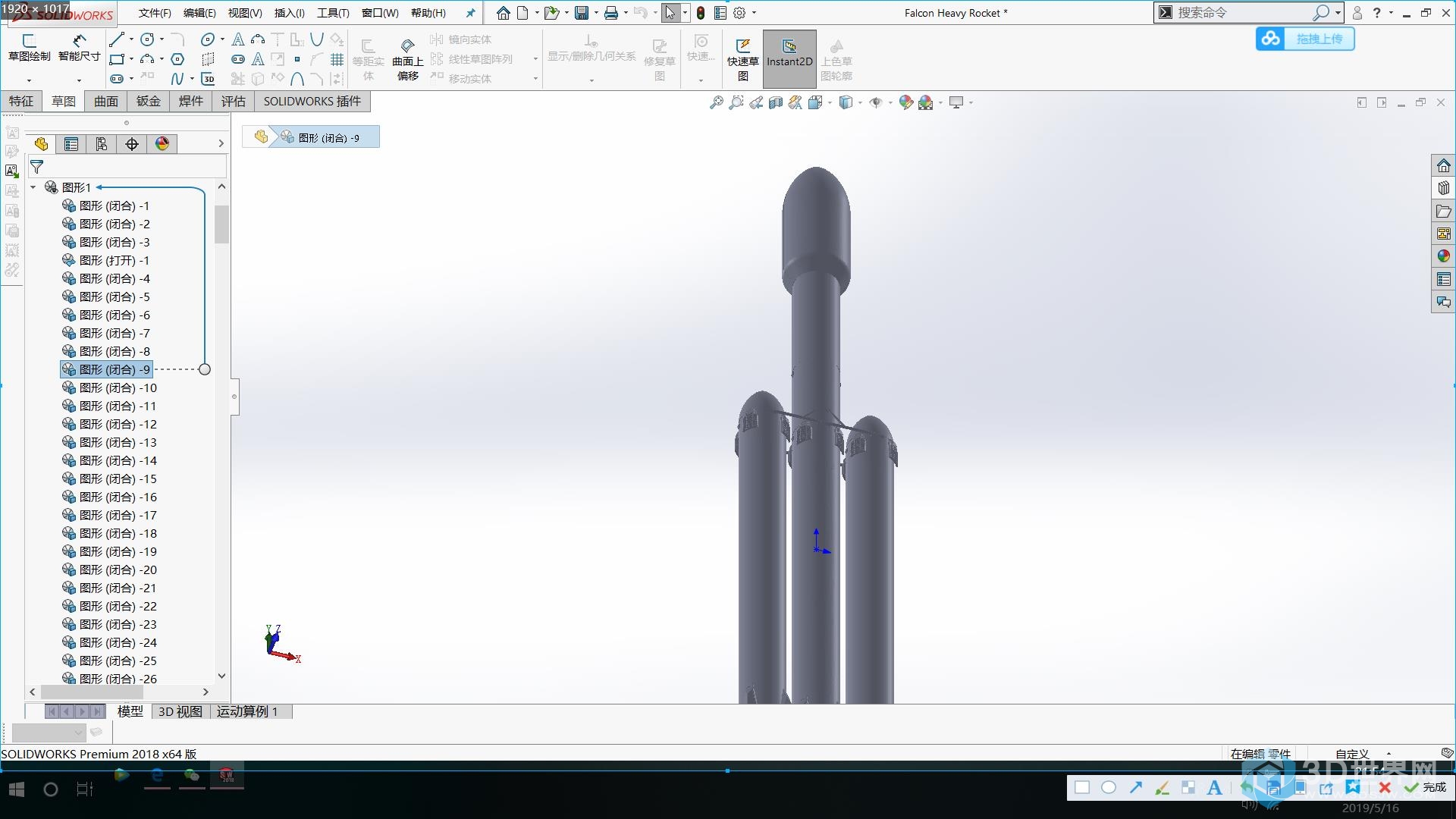Toggle Instant2D mode
1456x819 pixels.
(789, 59)
